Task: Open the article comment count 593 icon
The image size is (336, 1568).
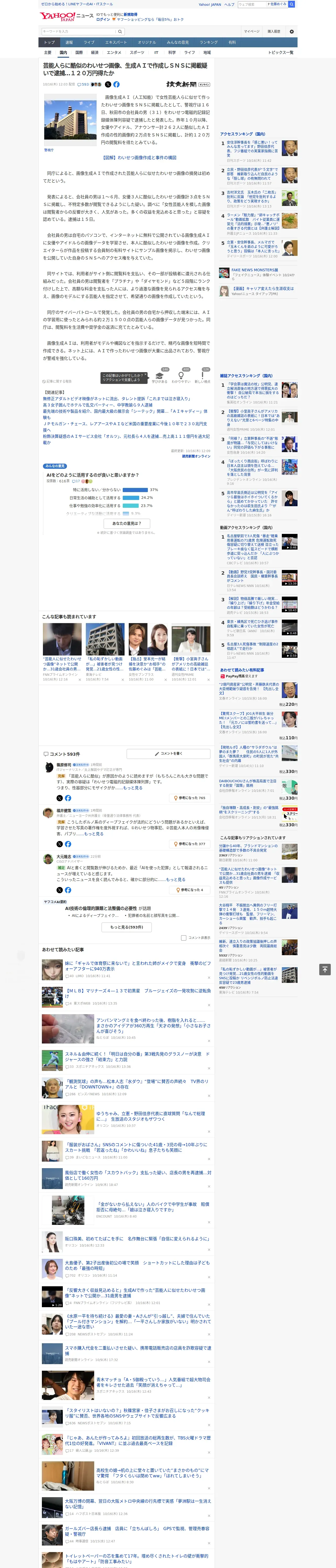Action: coord(83,85)
